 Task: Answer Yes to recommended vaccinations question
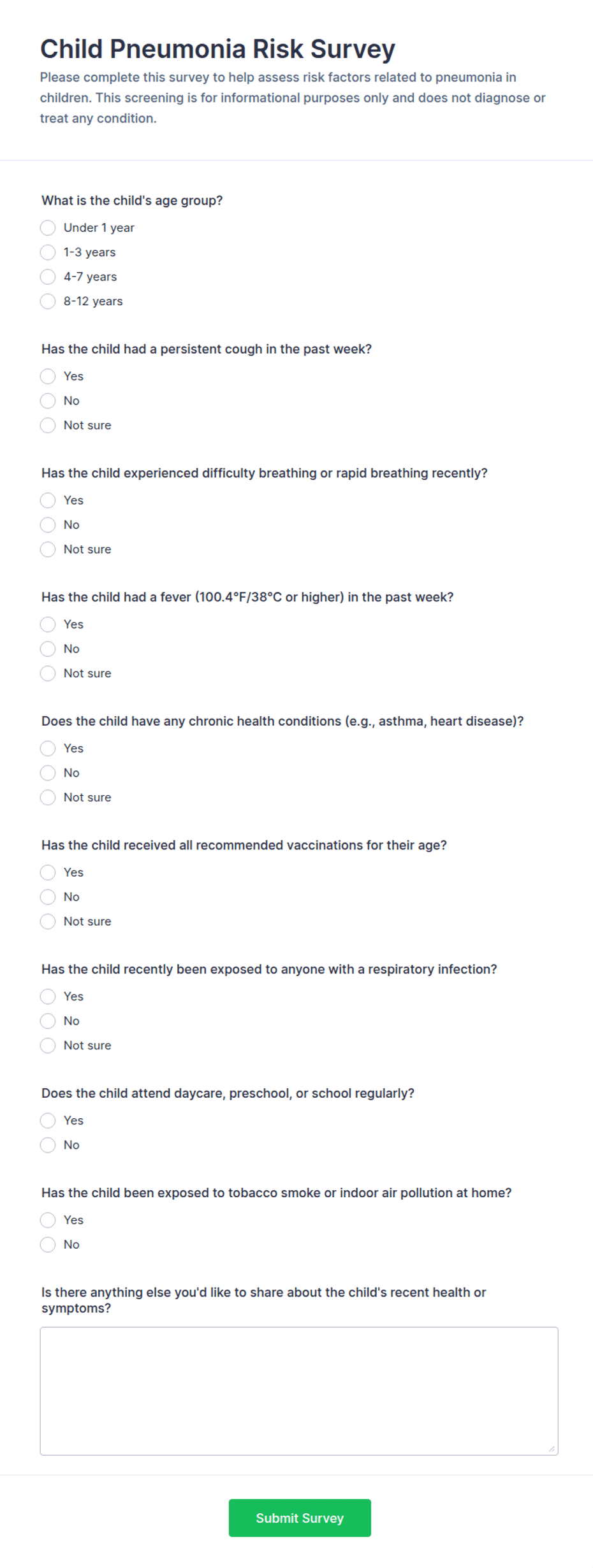pyautogui.click(x=48, y=872)
